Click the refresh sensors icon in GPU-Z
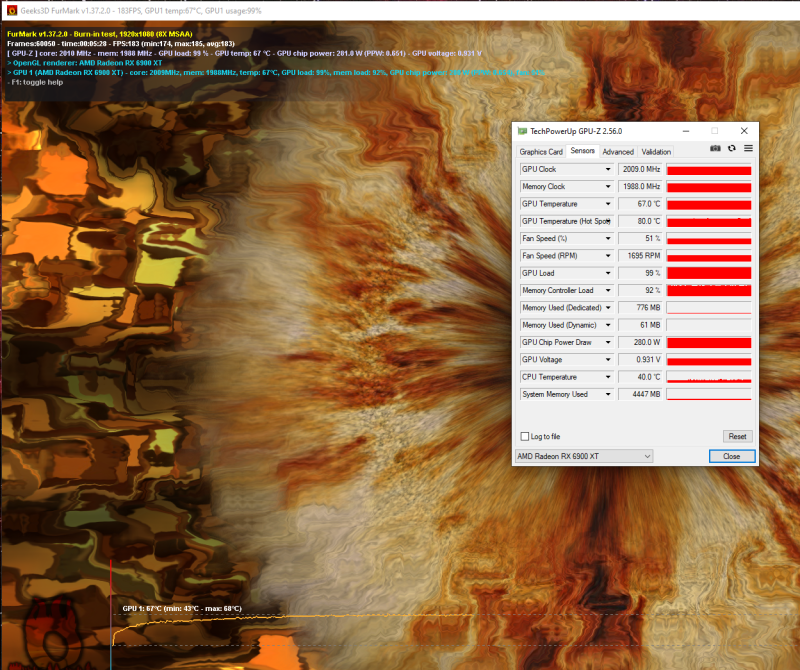This screenshot has width=800, height=670. [x=732, y=148]
